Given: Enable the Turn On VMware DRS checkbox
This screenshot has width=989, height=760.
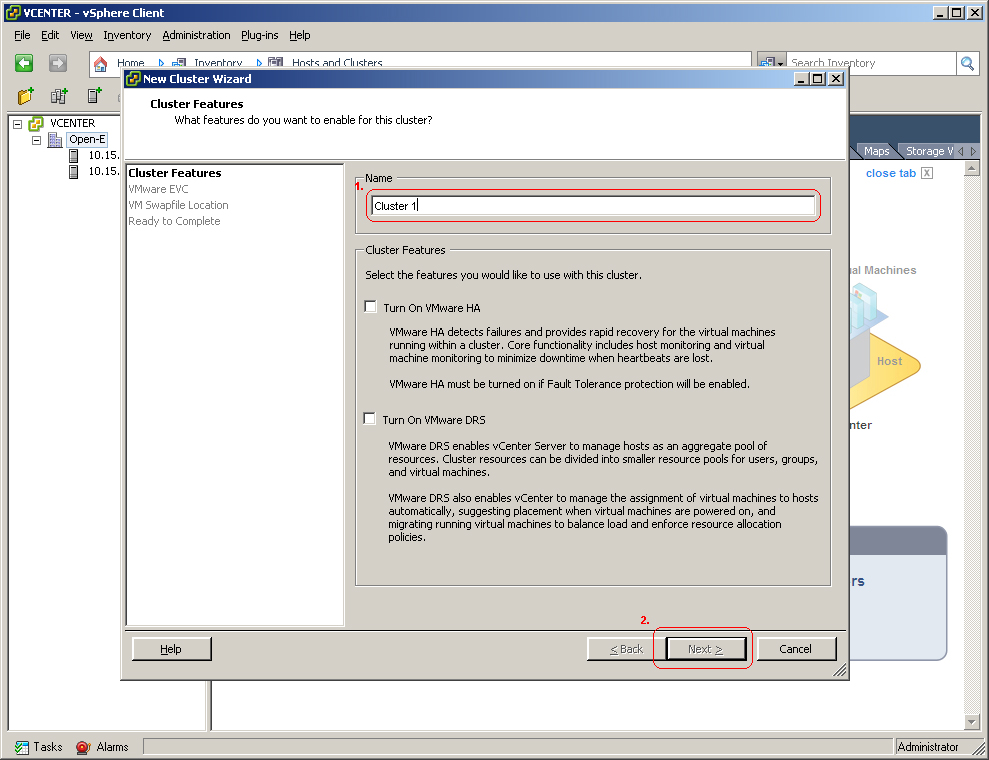Looking at the screenshot, I should 370,419.
